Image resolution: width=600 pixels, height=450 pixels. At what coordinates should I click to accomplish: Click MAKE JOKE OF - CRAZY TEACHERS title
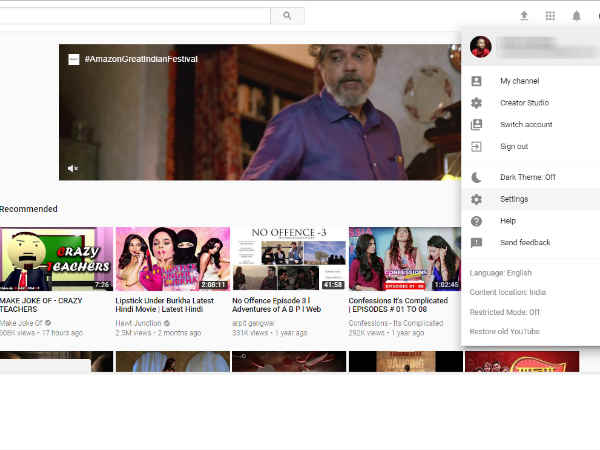point(41,305)
